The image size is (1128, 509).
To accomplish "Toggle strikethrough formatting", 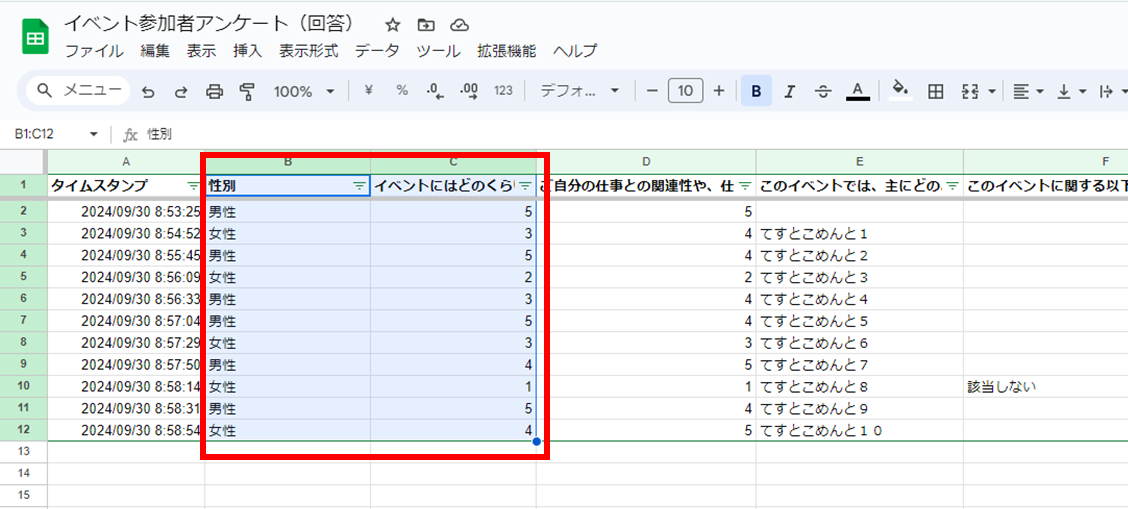I will [824, 91].
